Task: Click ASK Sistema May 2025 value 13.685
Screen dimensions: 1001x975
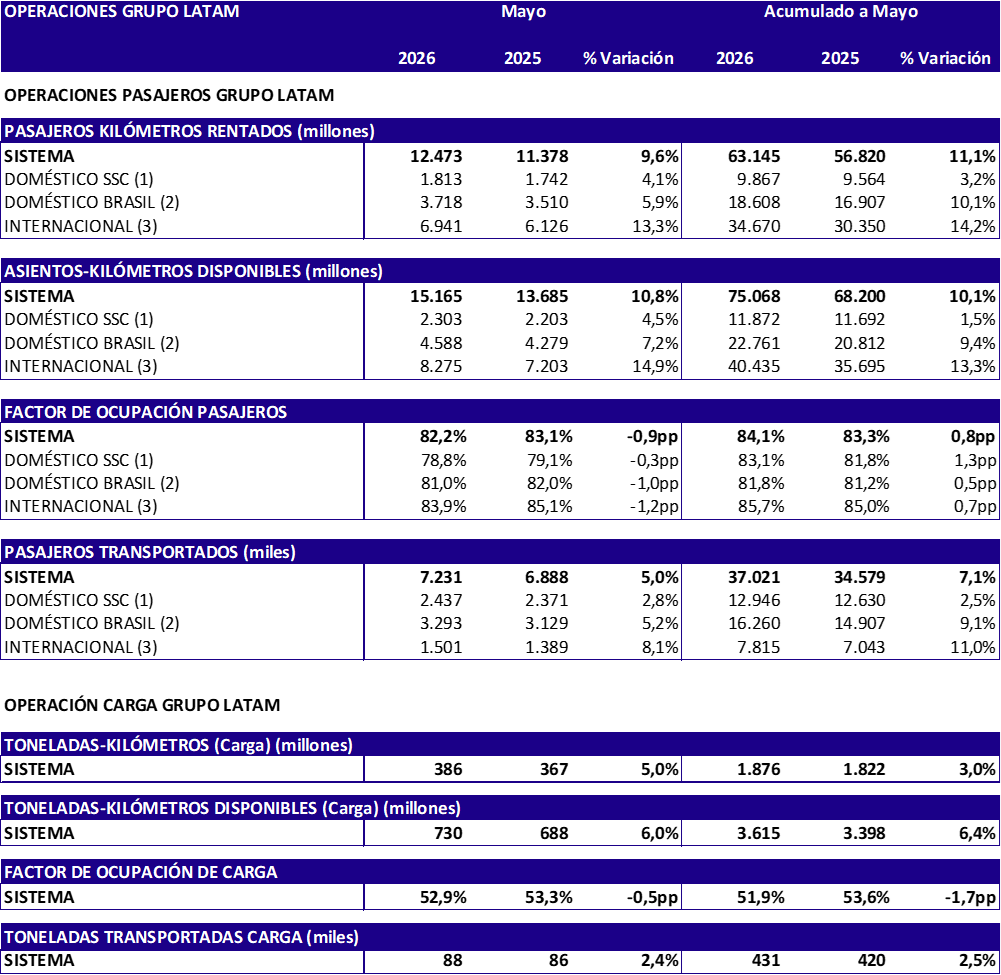Action: point(542,296)
